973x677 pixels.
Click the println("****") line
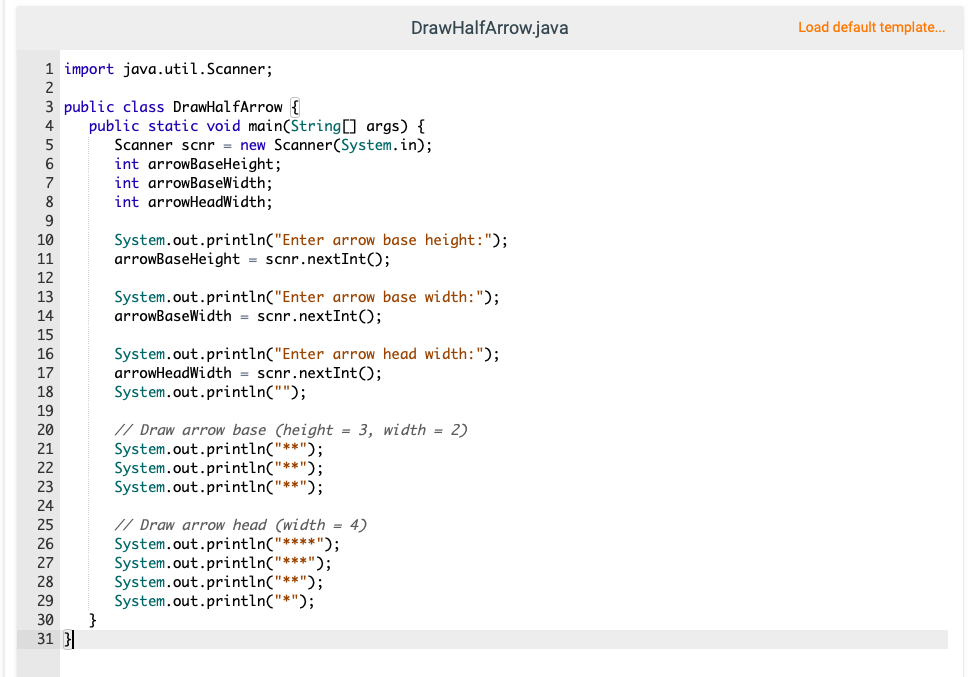227,544
